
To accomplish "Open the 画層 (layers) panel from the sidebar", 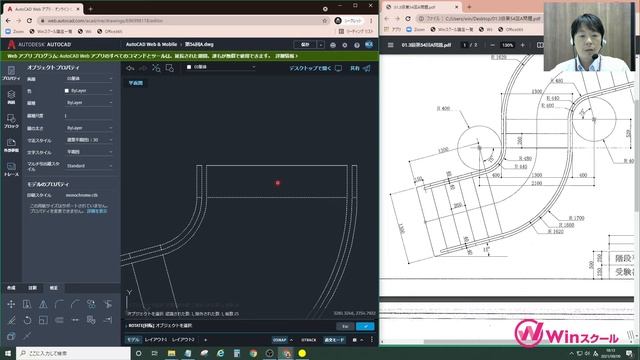I will pyautogui.click(x=11, y=97).
